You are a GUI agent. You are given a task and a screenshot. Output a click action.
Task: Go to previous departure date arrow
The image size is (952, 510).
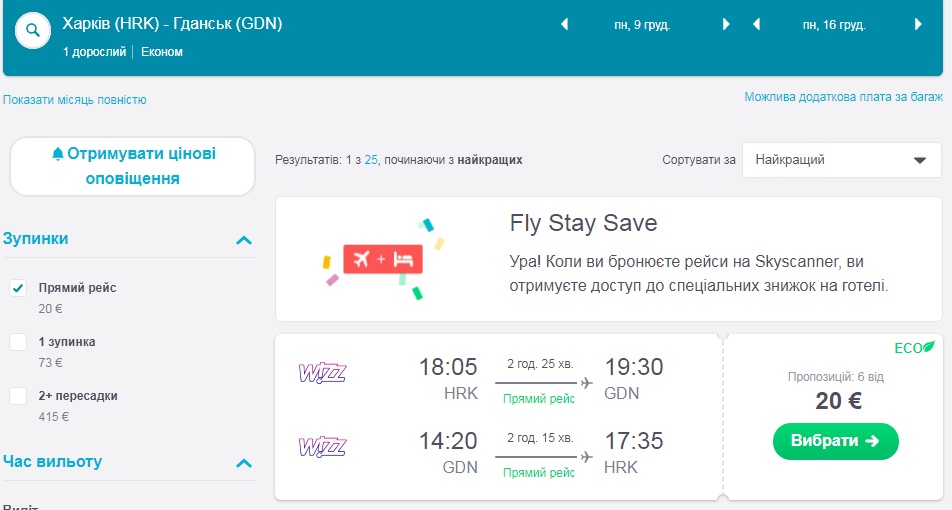[x=564, y=25]
